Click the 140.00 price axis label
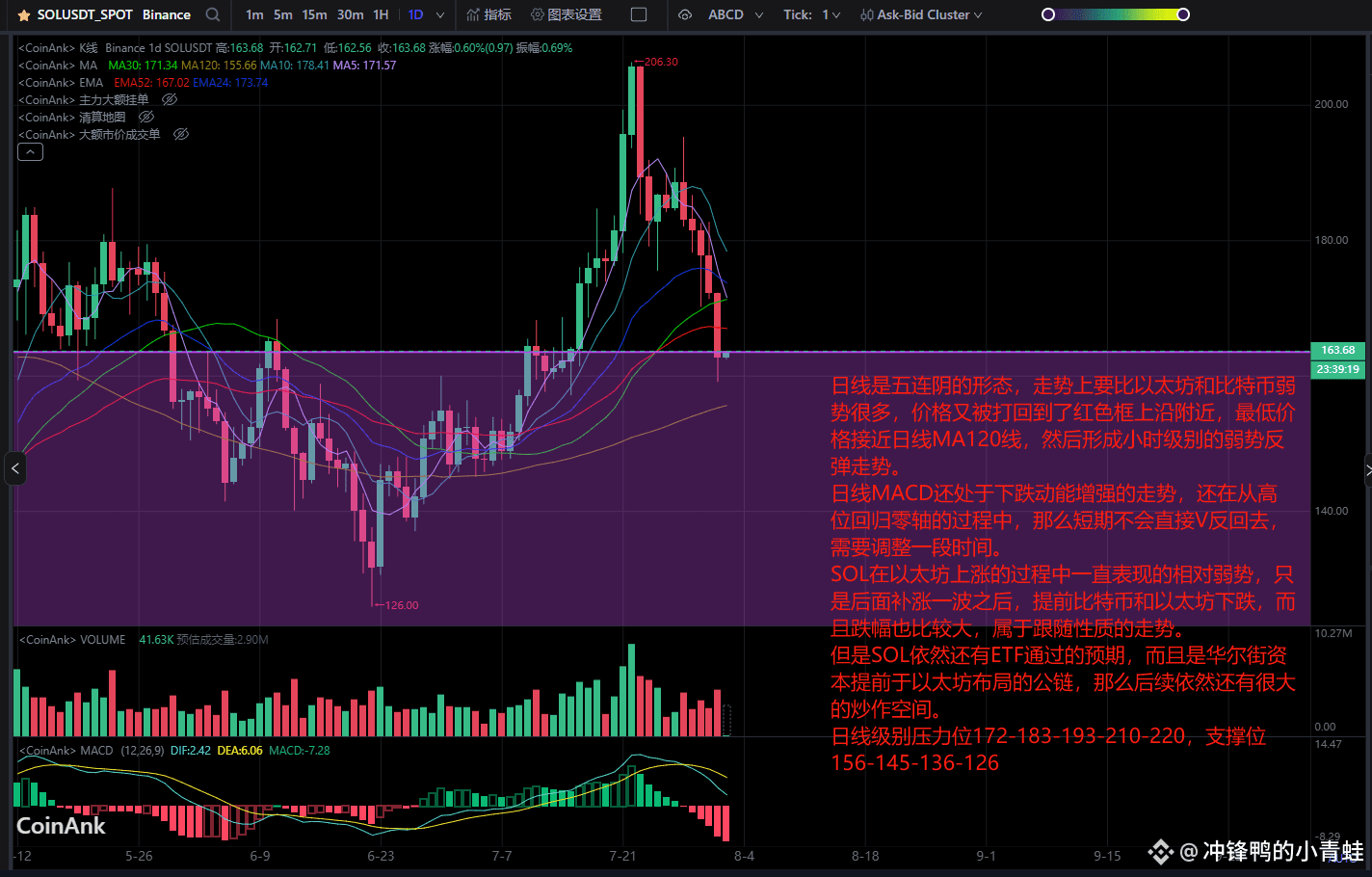 click(x=1332, y=511)
